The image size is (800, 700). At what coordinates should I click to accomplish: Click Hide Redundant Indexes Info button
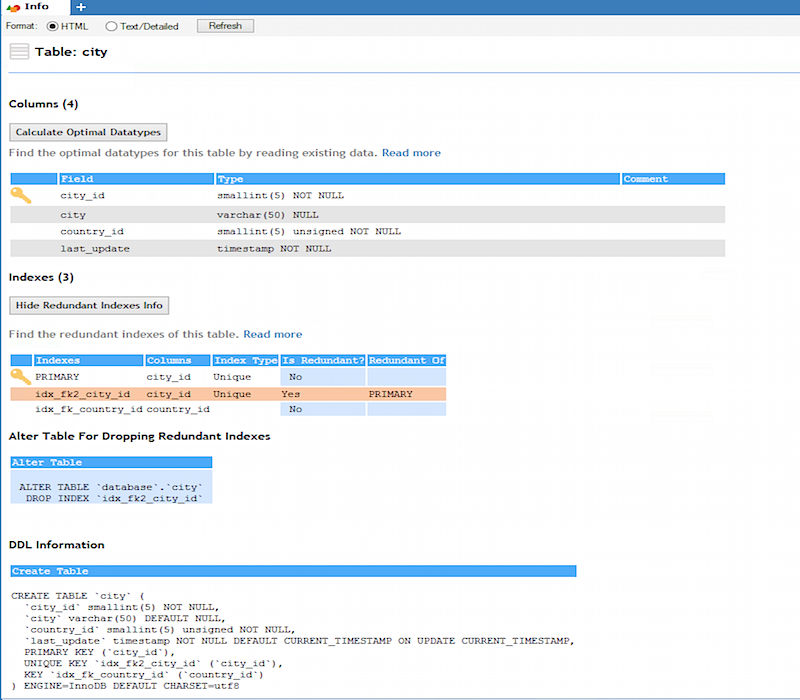tap(89, 306)
